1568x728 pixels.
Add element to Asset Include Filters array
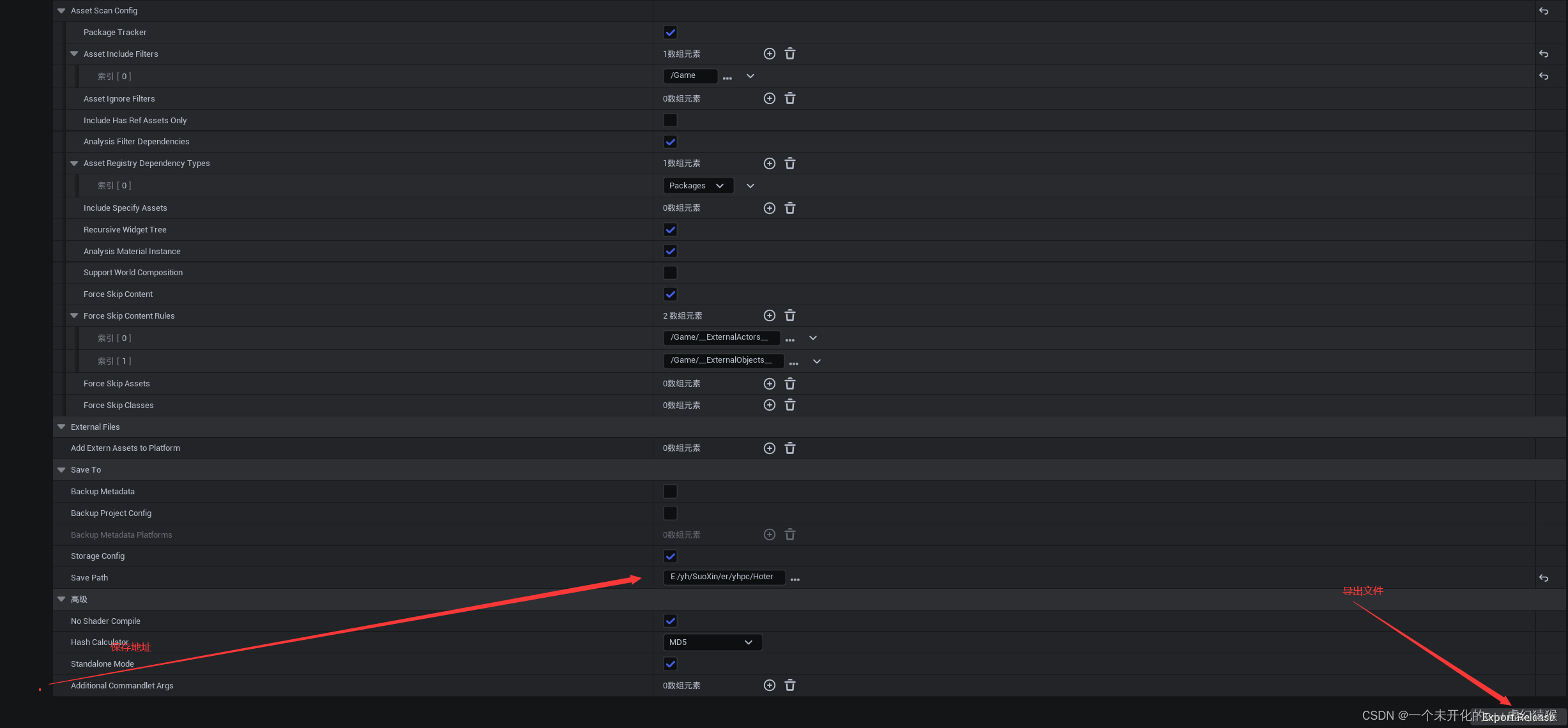tap(770, 54)
